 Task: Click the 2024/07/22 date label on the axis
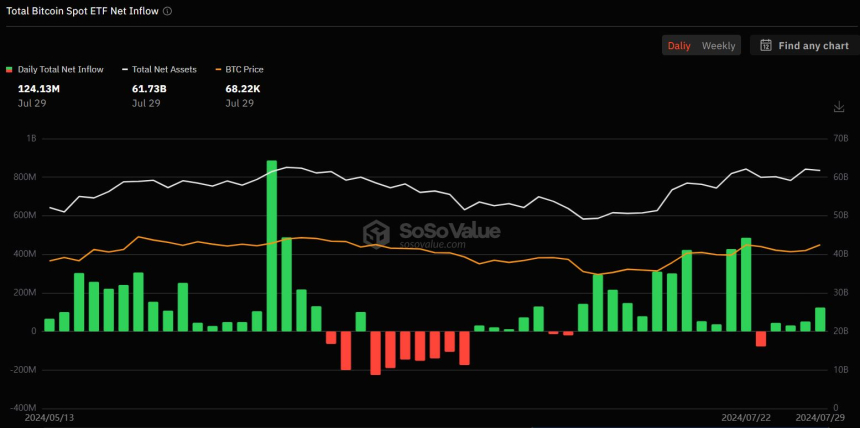click(744, 416)
